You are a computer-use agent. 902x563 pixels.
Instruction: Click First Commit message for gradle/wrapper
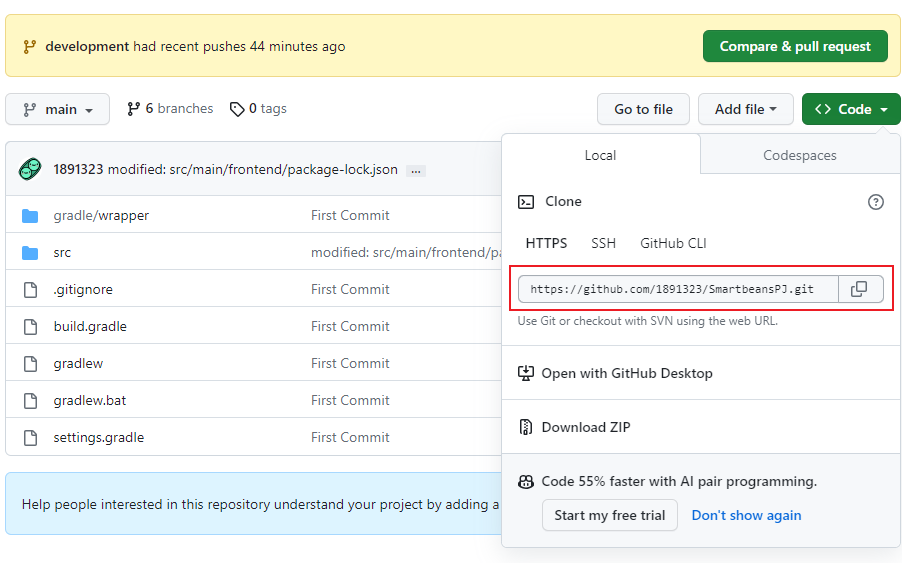350,216
